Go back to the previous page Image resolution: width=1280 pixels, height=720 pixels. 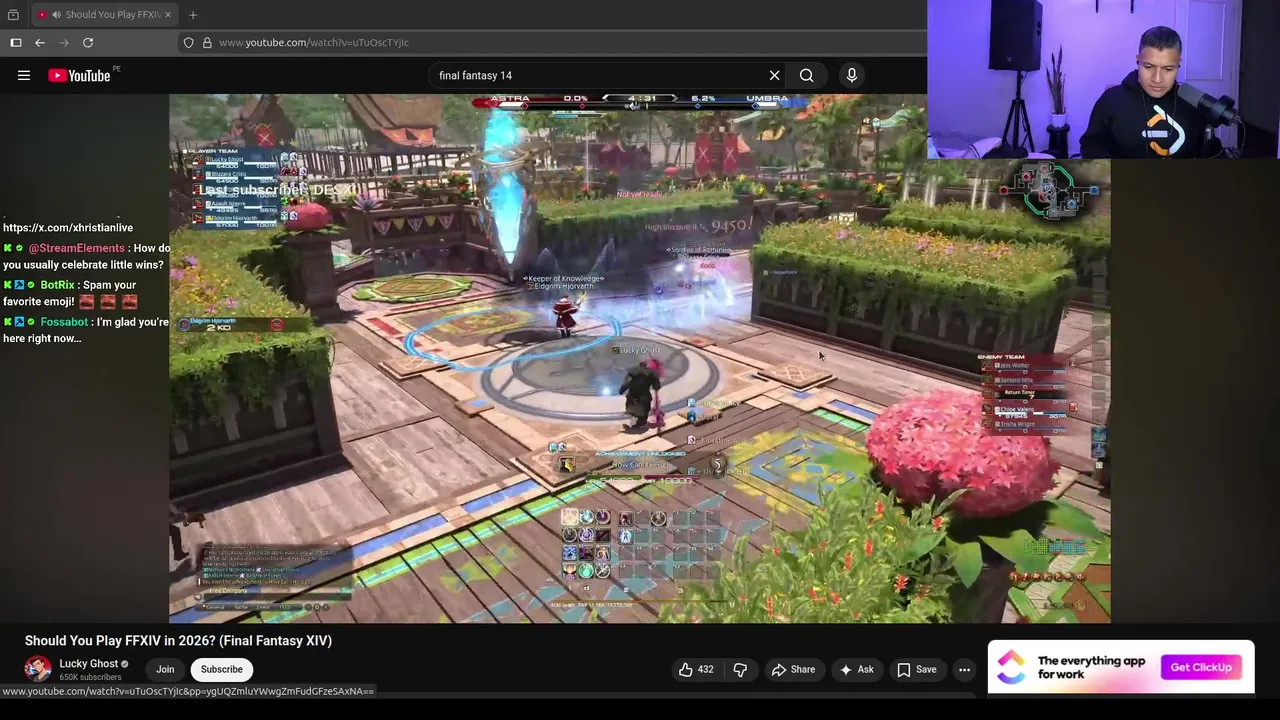tap(40, 42)
